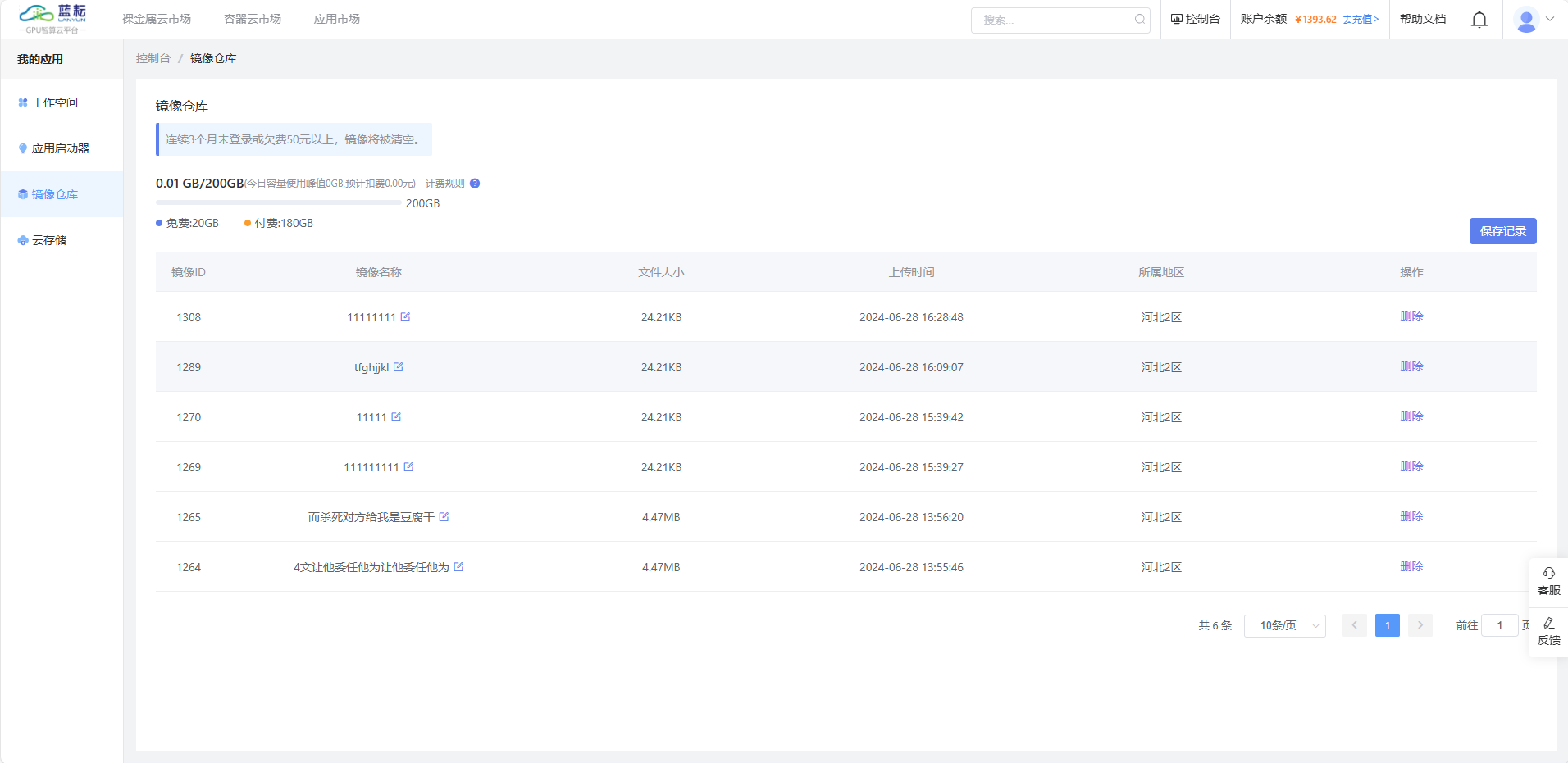Viewport: 1568px width, 763px height.
Task: Delete image ID 1265
Action: [x=1411, y=516]
